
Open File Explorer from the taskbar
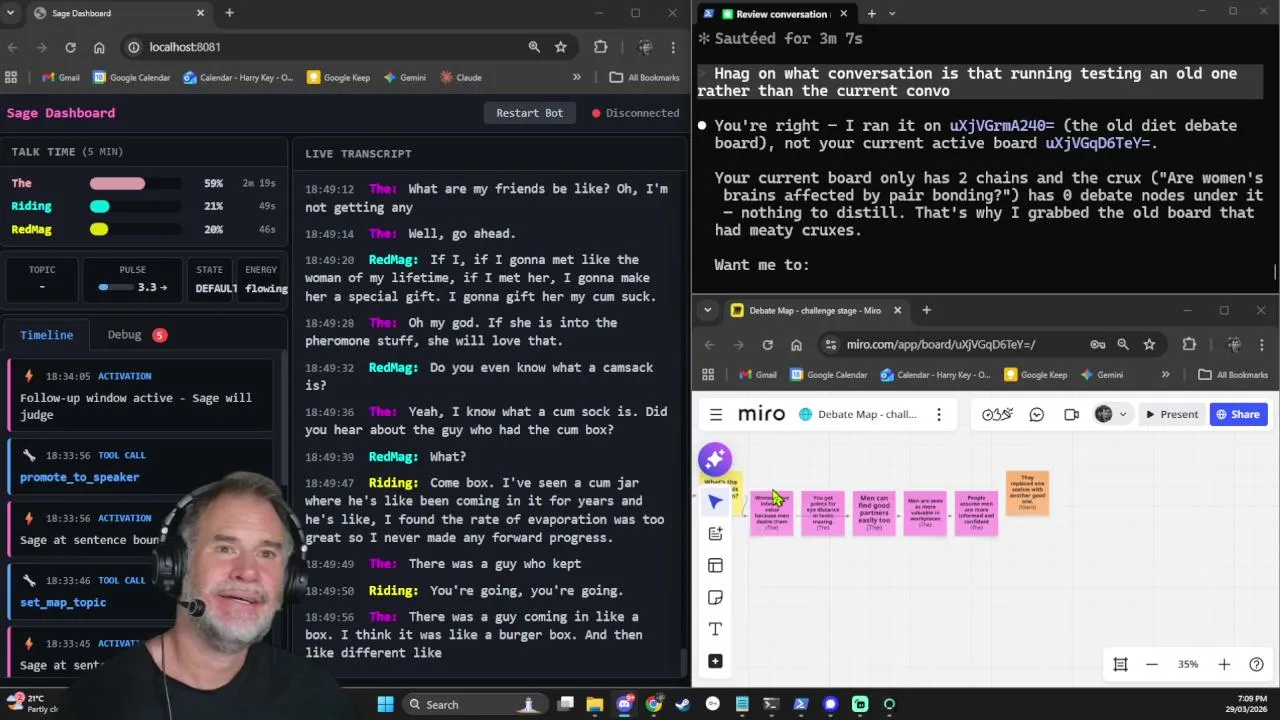click(594, 704)
